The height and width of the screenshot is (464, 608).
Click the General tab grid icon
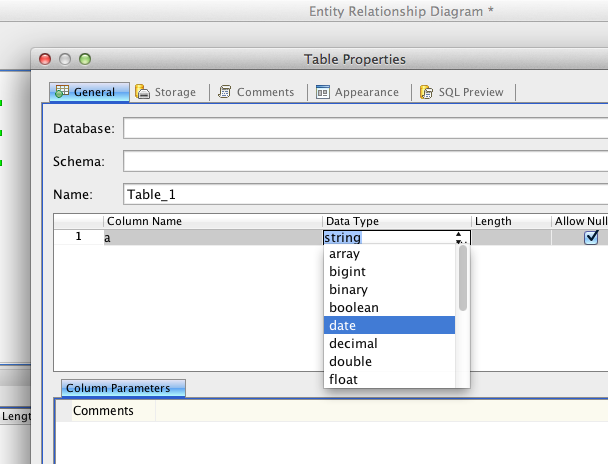pos(62,92)
